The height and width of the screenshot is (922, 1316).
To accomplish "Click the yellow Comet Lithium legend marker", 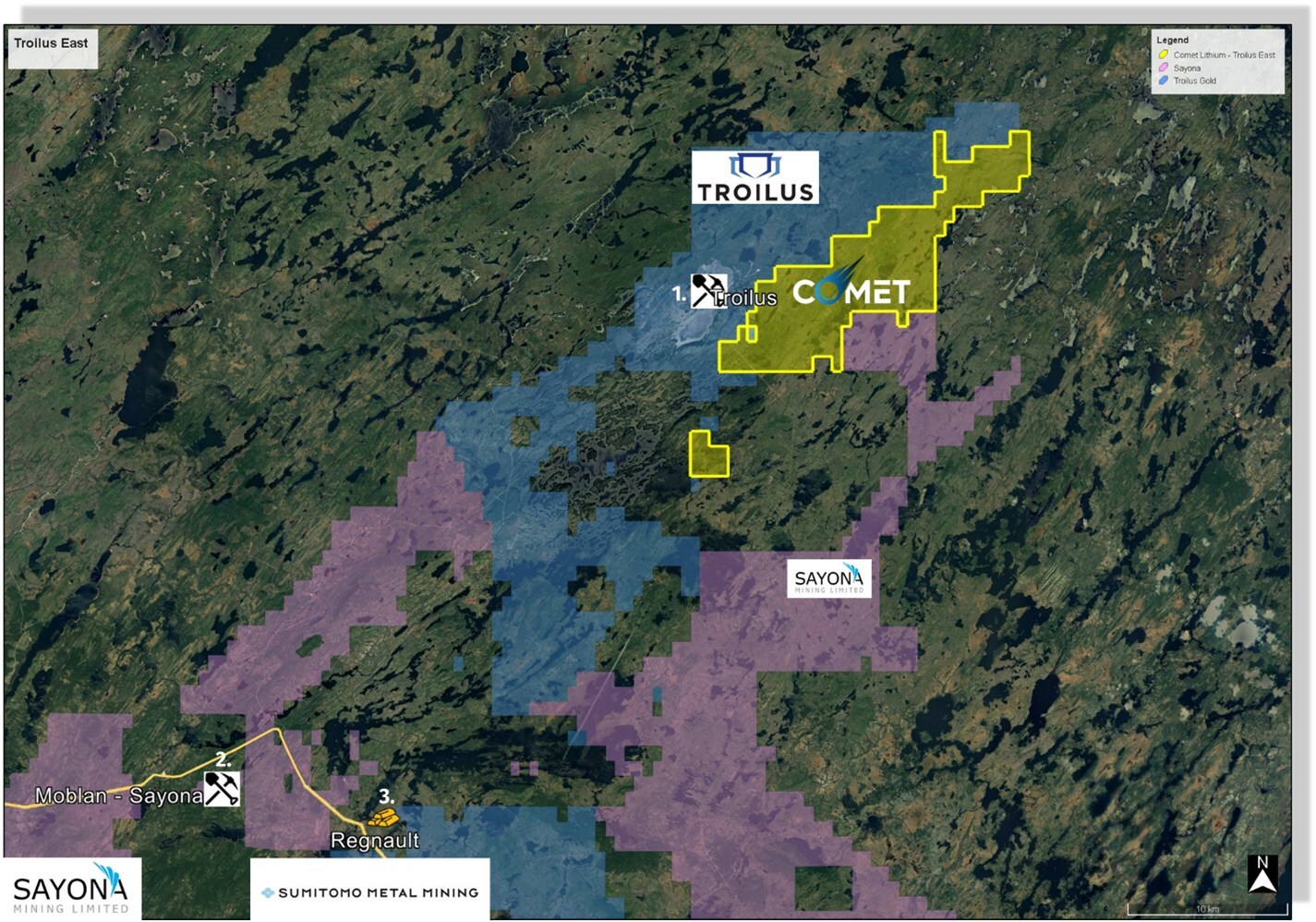I will 1164,55.
